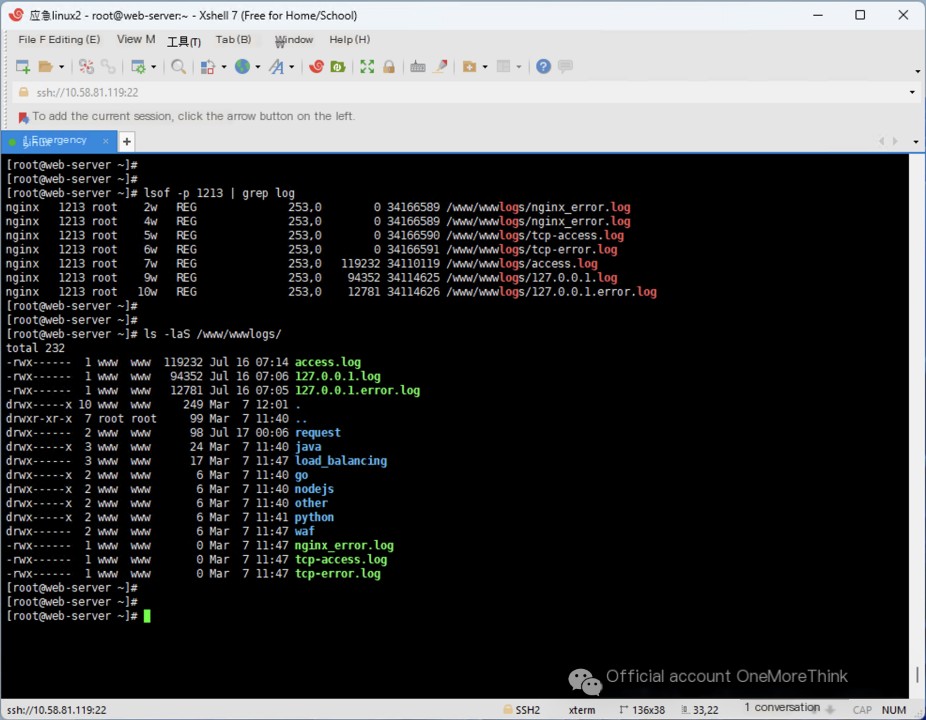Expand the address bar history dropdown

point(912,92)
